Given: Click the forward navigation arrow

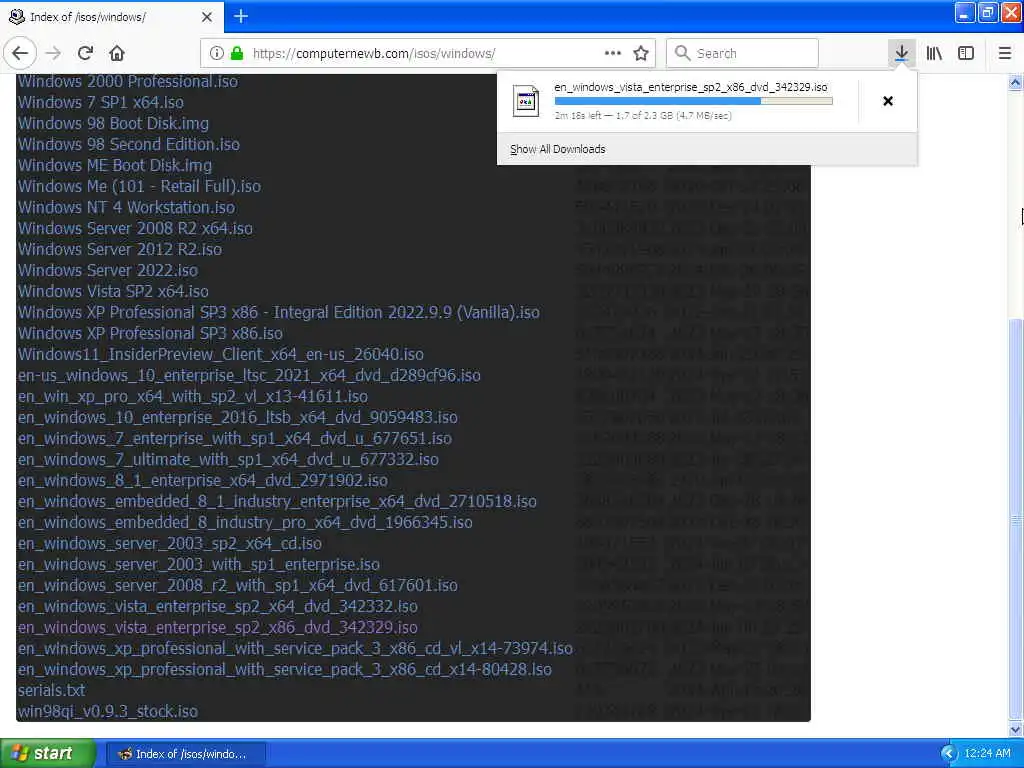Looking at the screenshot, I should 54,54.
